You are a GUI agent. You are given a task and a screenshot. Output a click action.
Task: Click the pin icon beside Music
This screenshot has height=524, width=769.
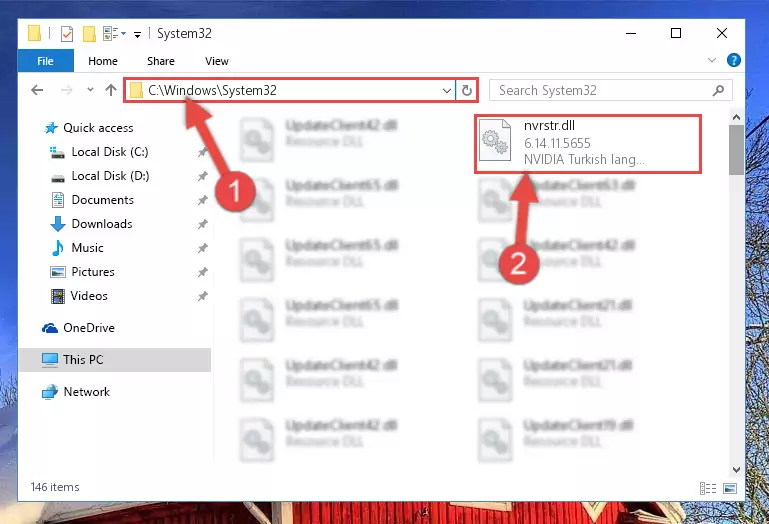[x=202, y=248]
